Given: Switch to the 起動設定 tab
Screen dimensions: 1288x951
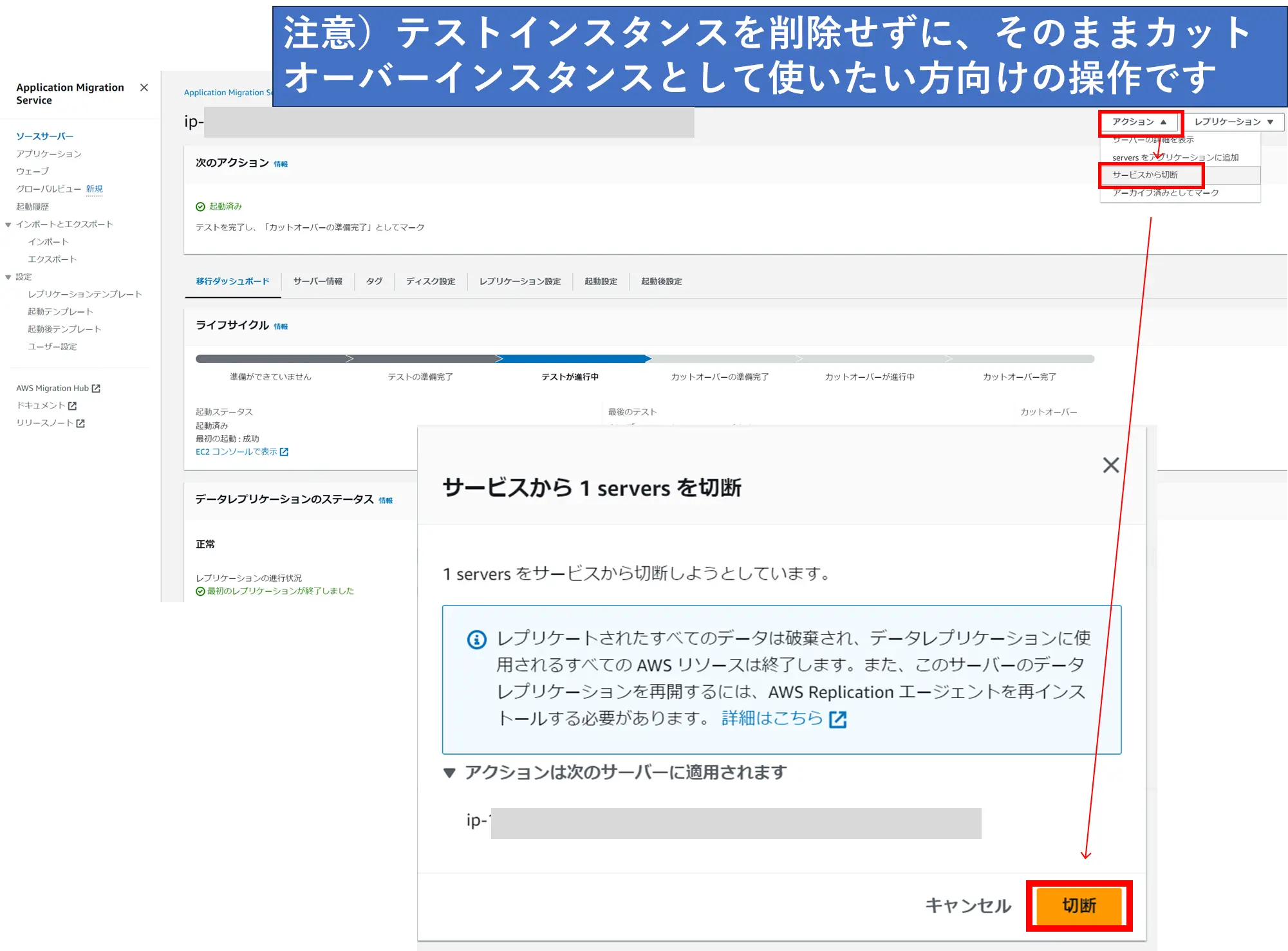Looking at the screenshot, I should (601, 281).
